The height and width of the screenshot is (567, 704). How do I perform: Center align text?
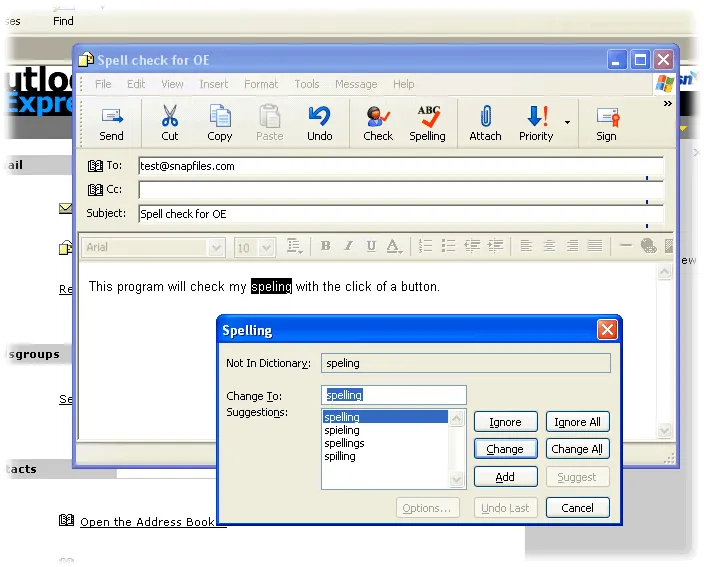549,246
